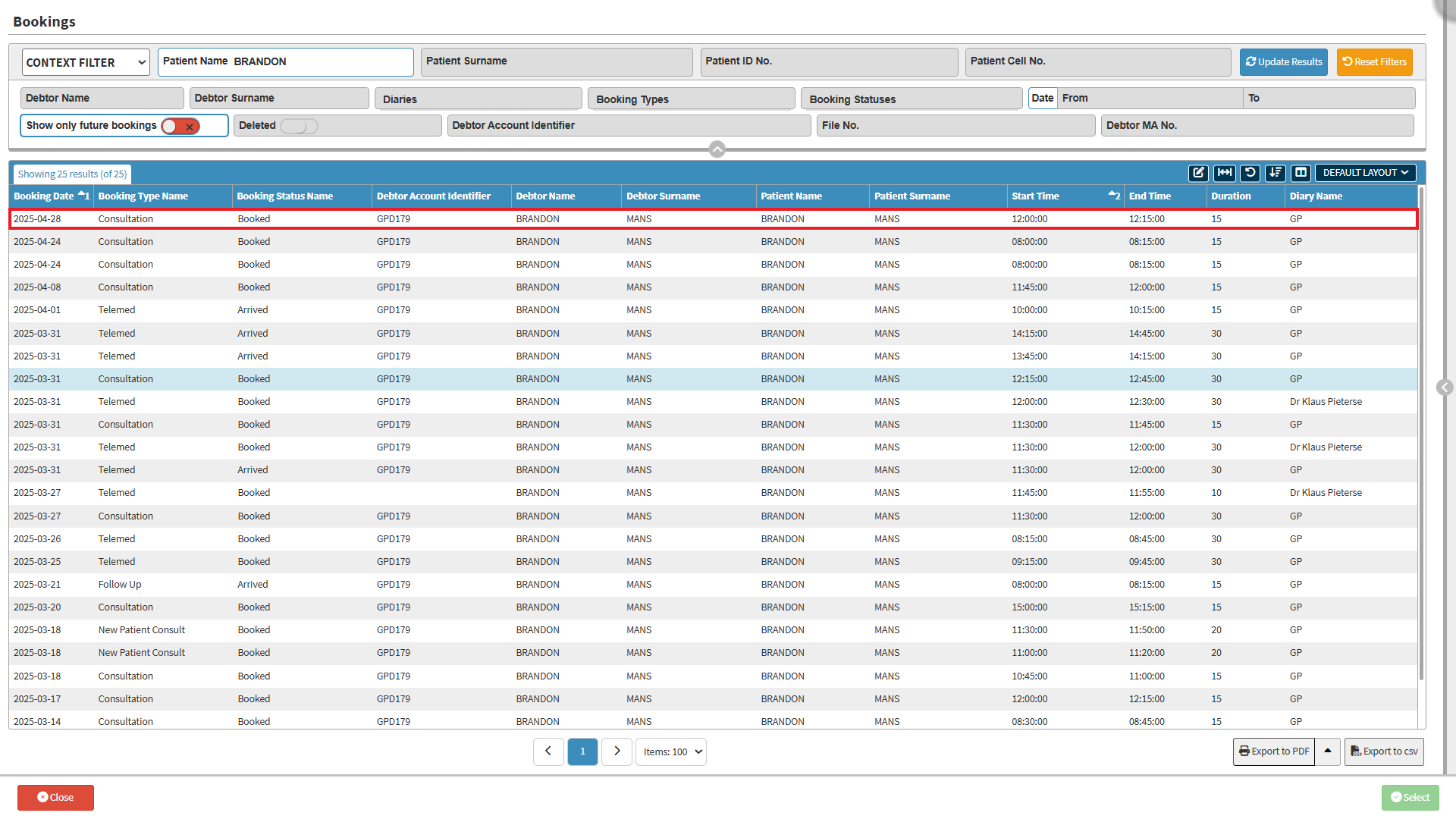The height and width of the screenshot is (819, 1456).
Task: Click the auto-fit column width icon
Action: click(1224, 173)
